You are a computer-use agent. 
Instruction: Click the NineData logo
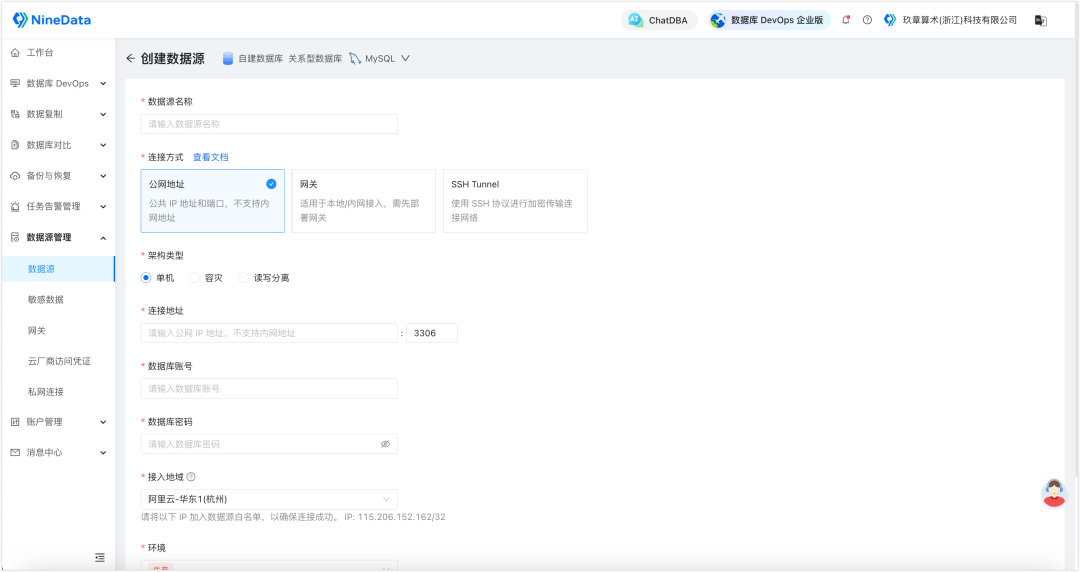52,20
